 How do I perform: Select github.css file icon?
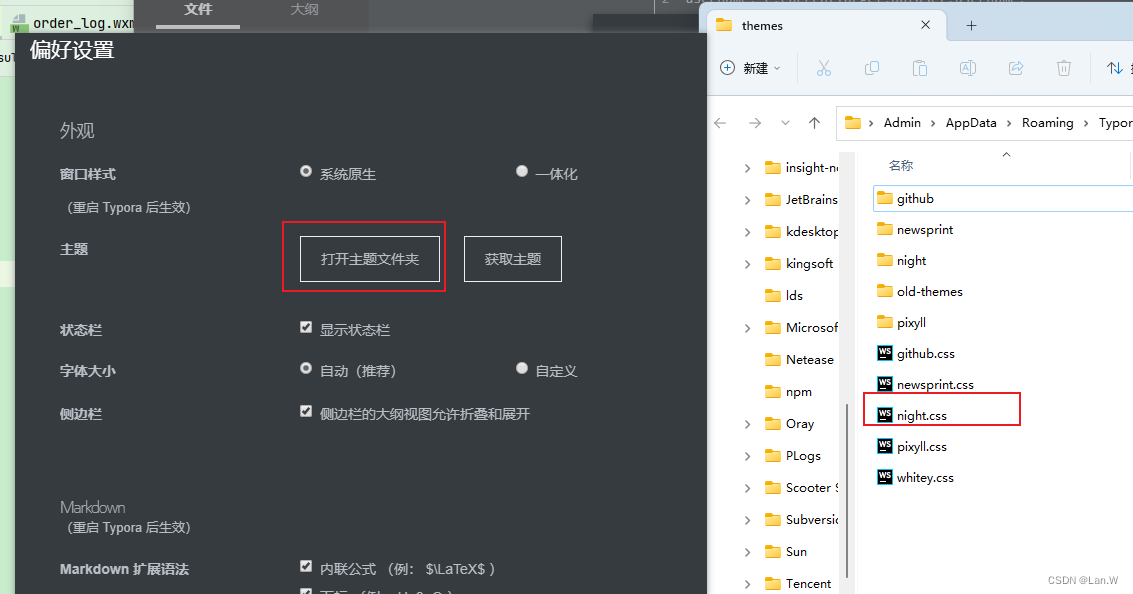click(884, 353)
